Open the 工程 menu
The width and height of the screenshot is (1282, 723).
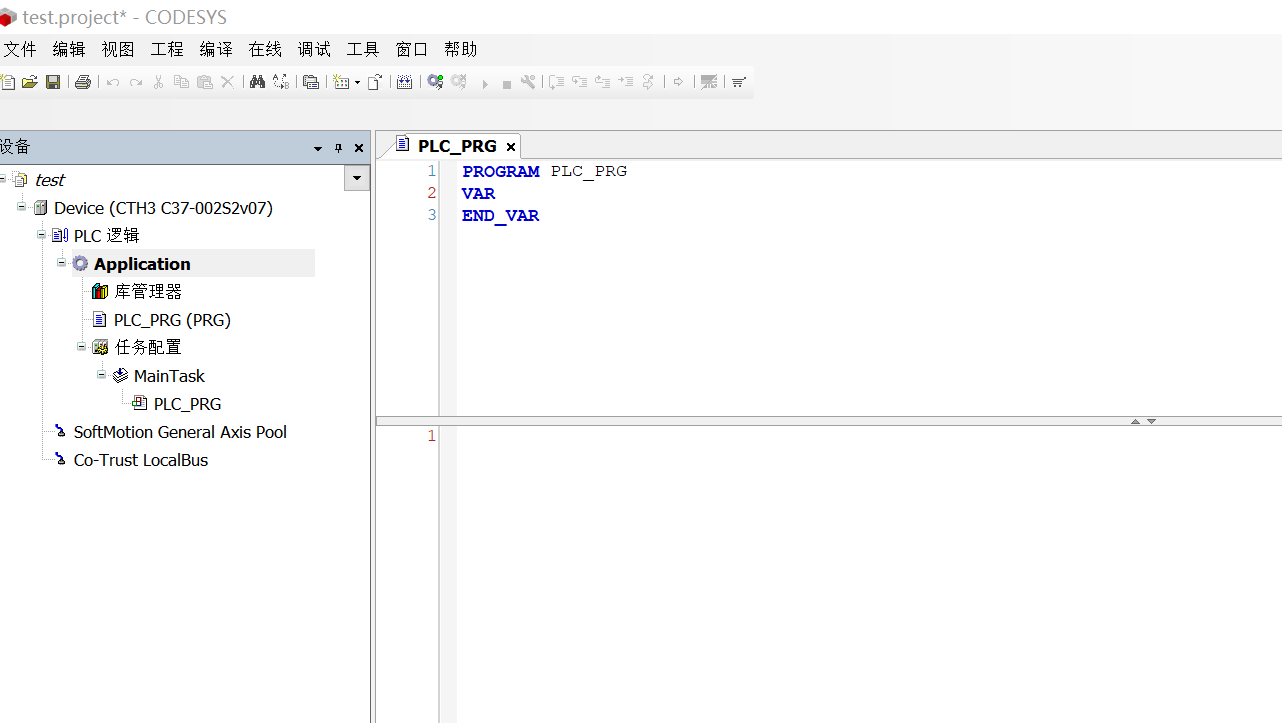(x=166, y=48)
